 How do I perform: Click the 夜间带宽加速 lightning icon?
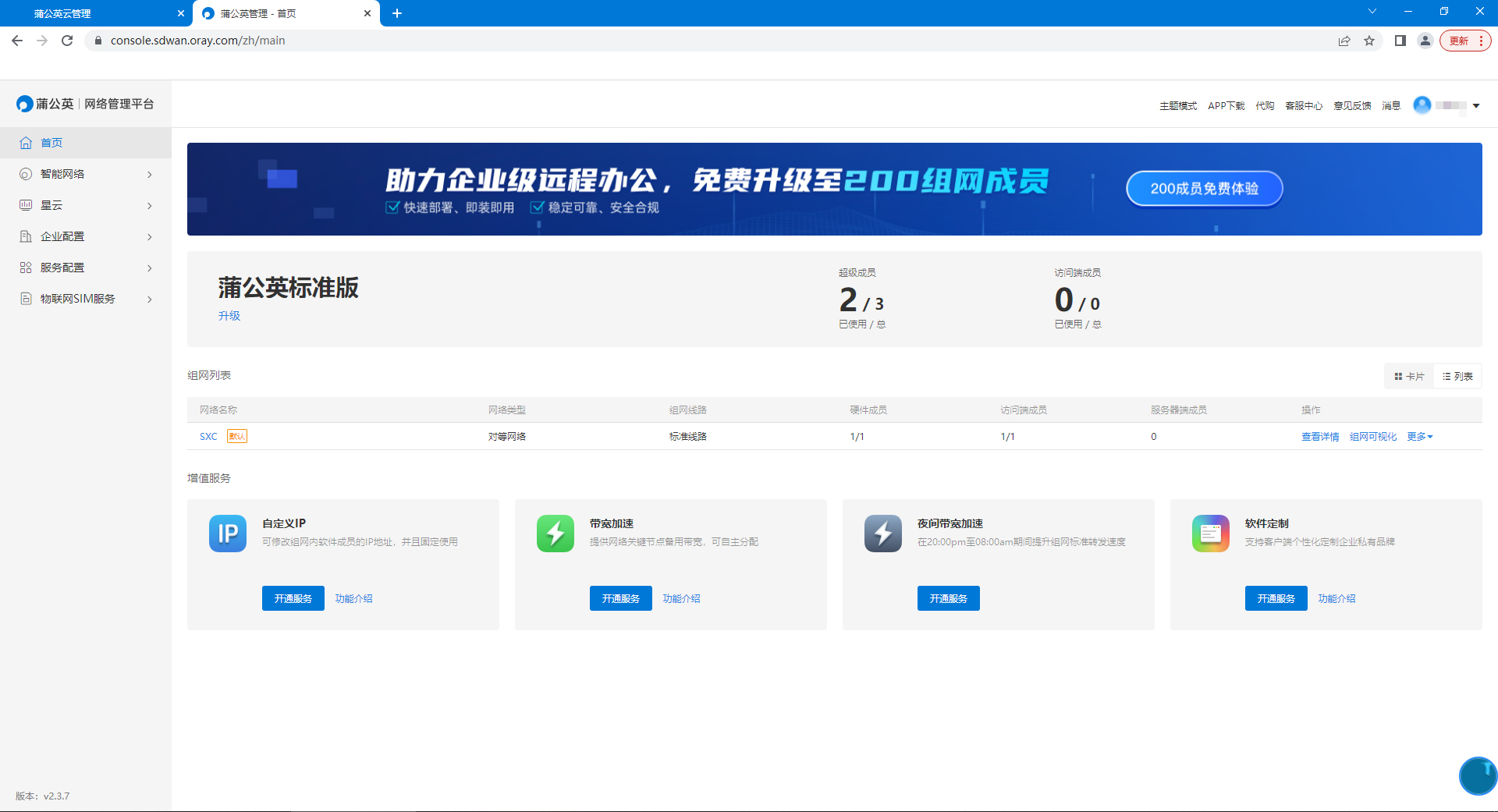tap(882, 534)
